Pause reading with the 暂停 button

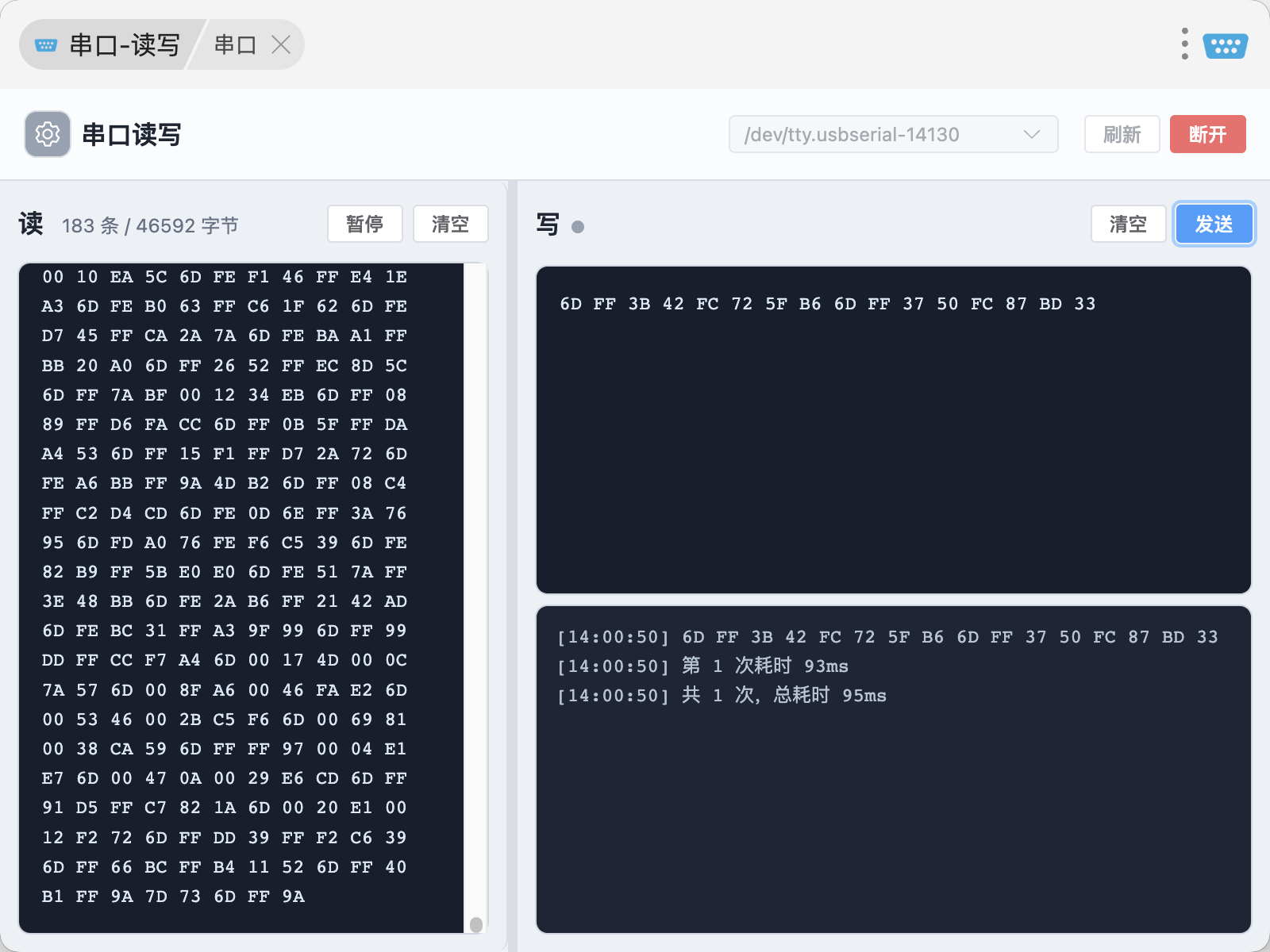[365, 224]
